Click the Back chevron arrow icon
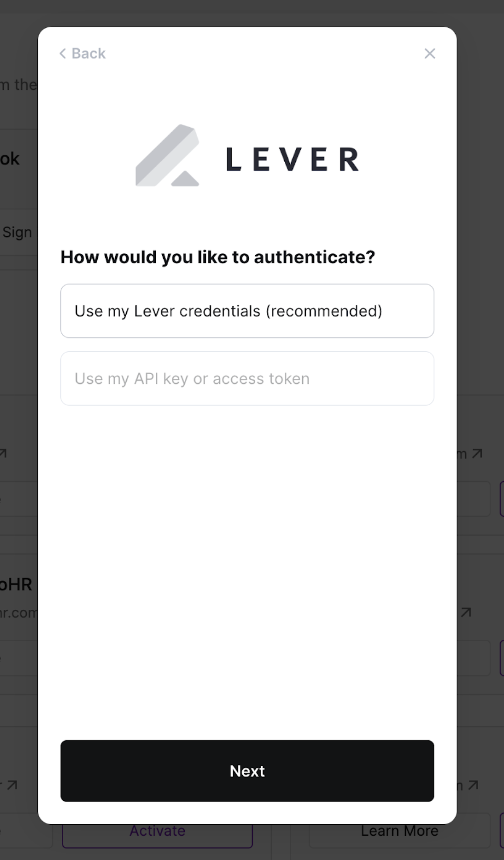Screen dimensions: 504x860 tap(63, 53)
